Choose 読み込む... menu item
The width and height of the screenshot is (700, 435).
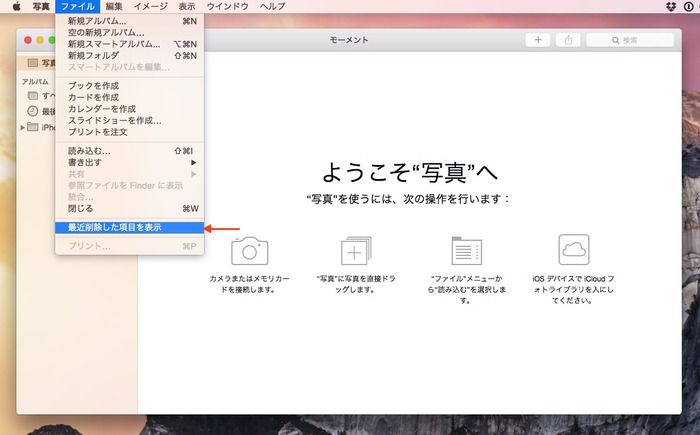click(129, 151)
